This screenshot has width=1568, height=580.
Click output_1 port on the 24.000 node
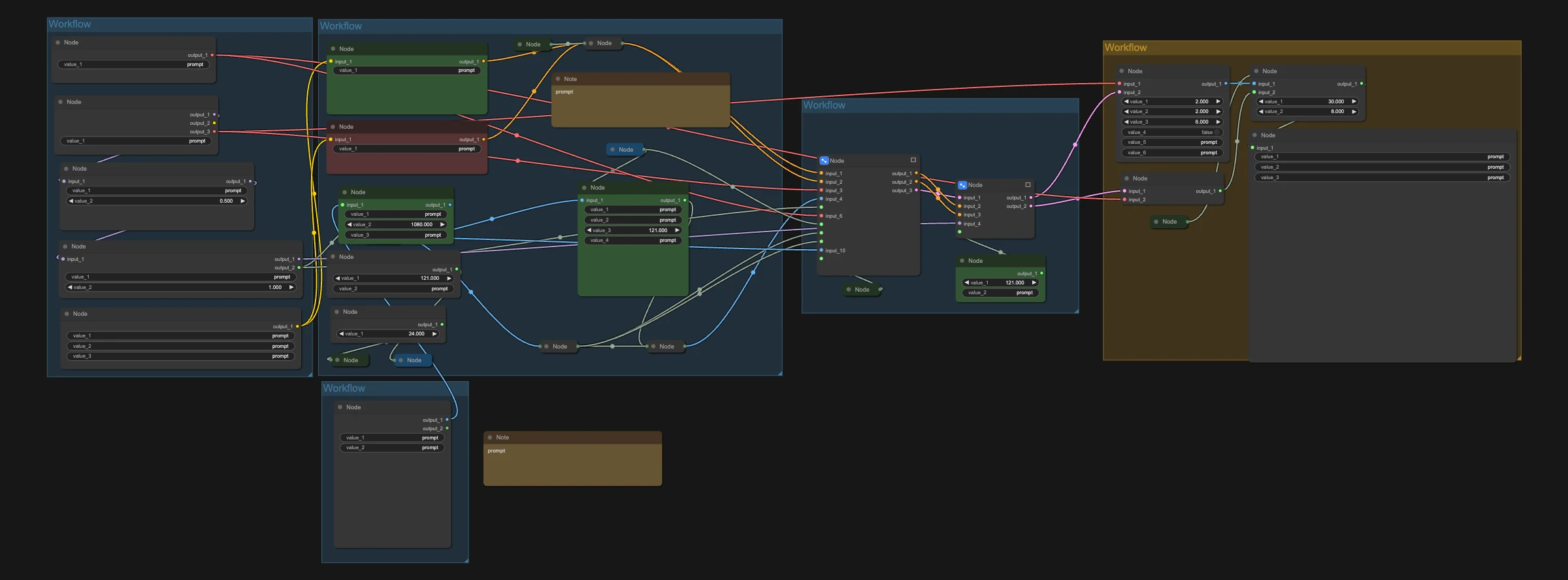tap(442, 324)
